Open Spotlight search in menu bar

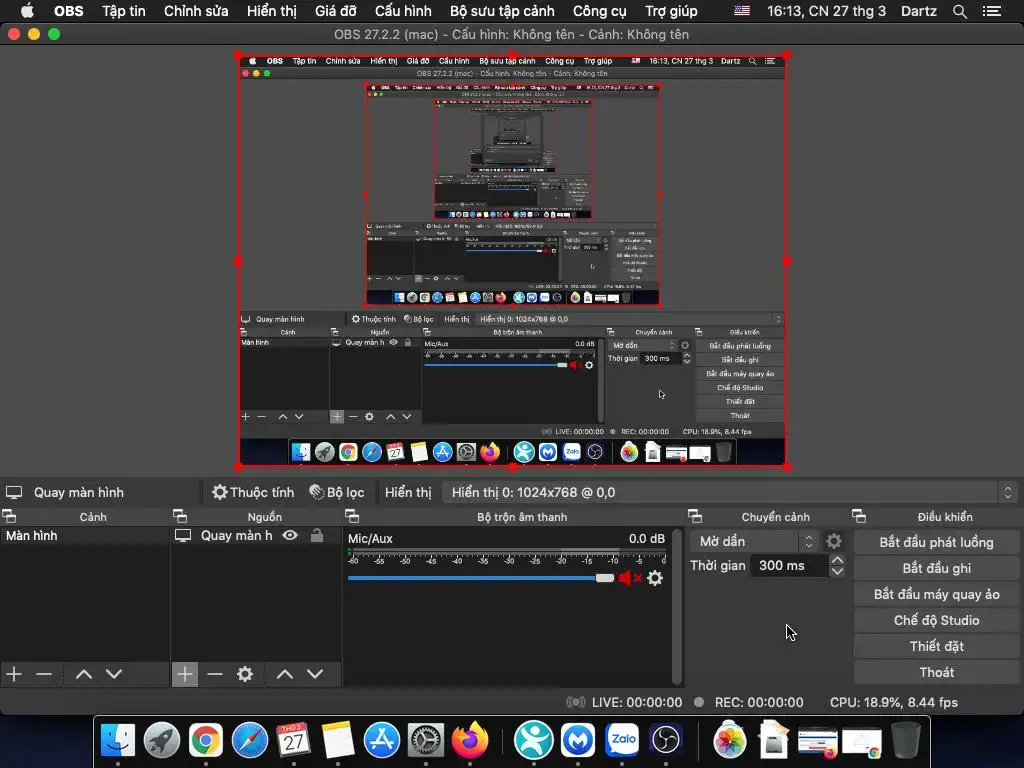tap(959, 11)
